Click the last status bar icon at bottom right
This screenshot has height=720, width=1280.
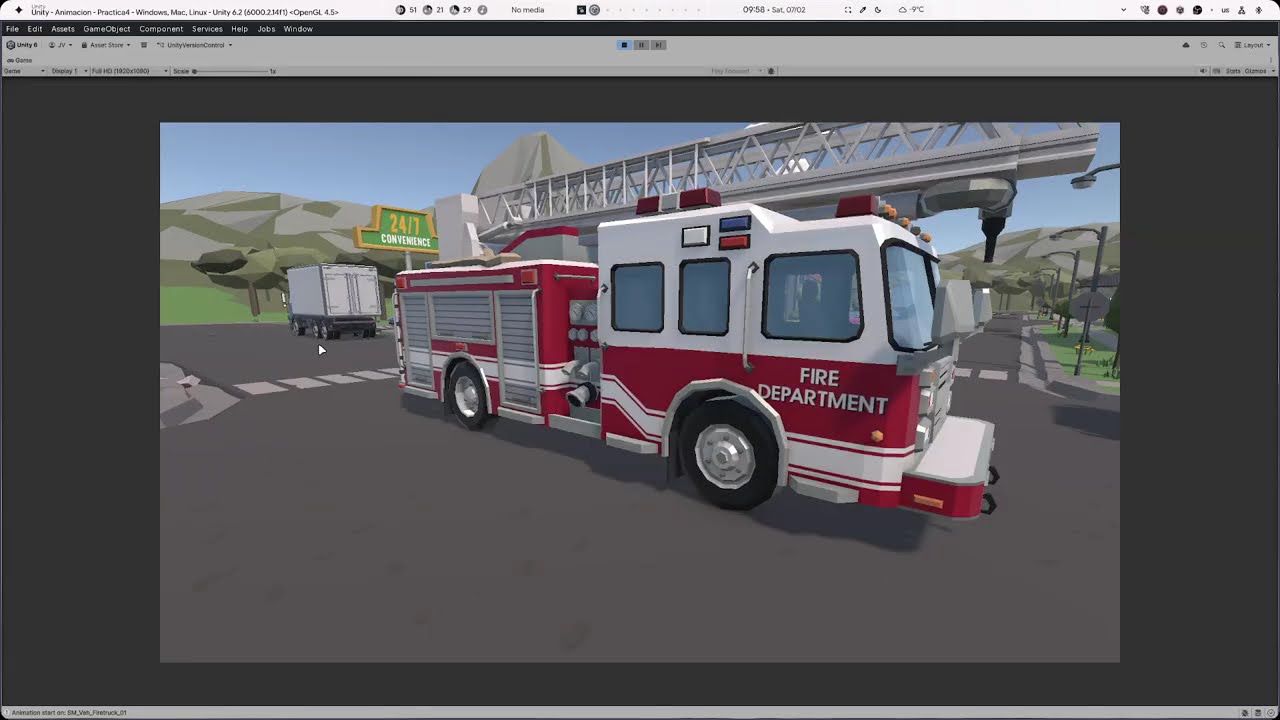click(1270, 713)
